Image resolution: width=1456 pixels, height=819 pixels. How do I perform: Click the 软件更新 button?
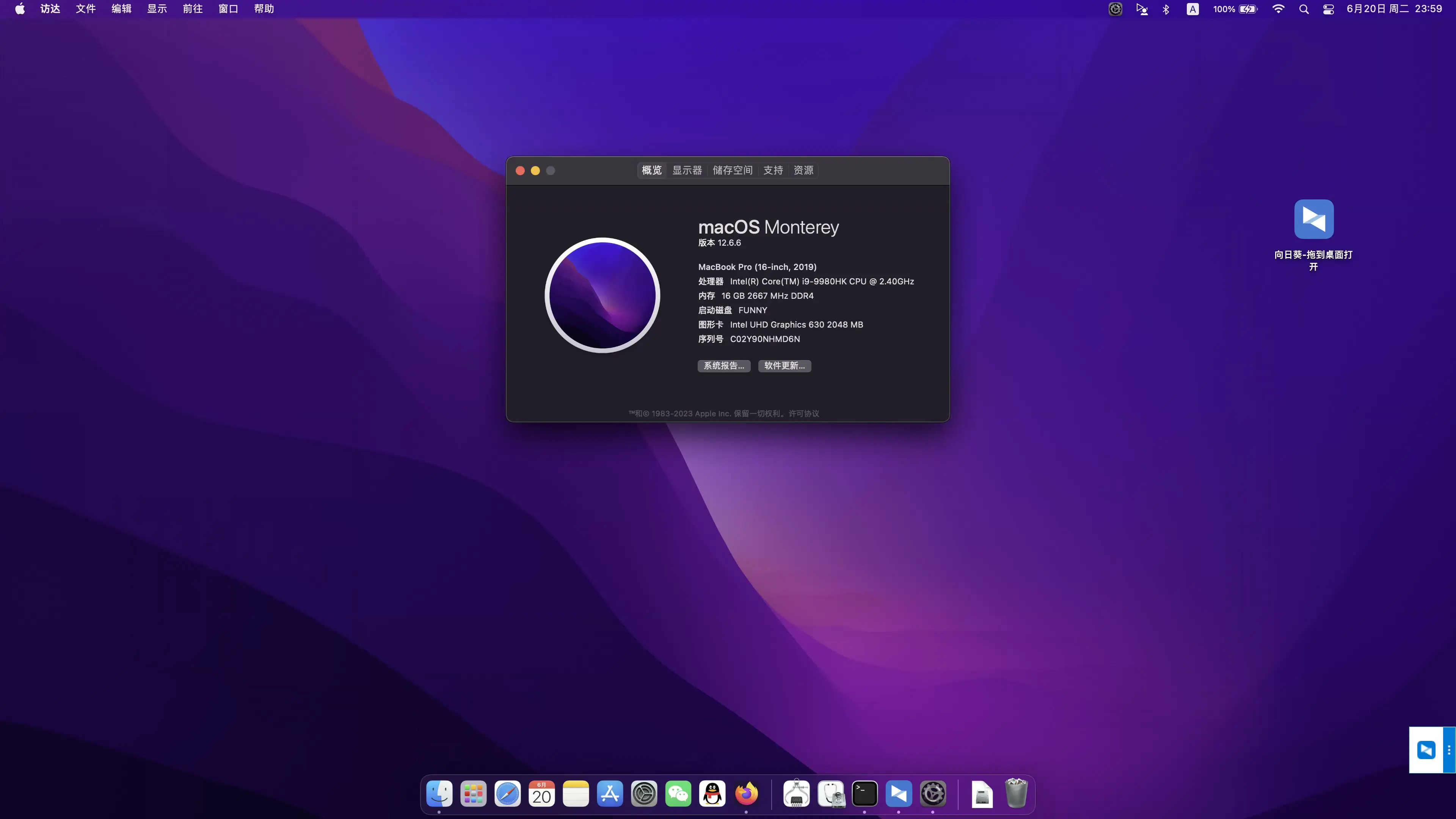tap(784, 366)
